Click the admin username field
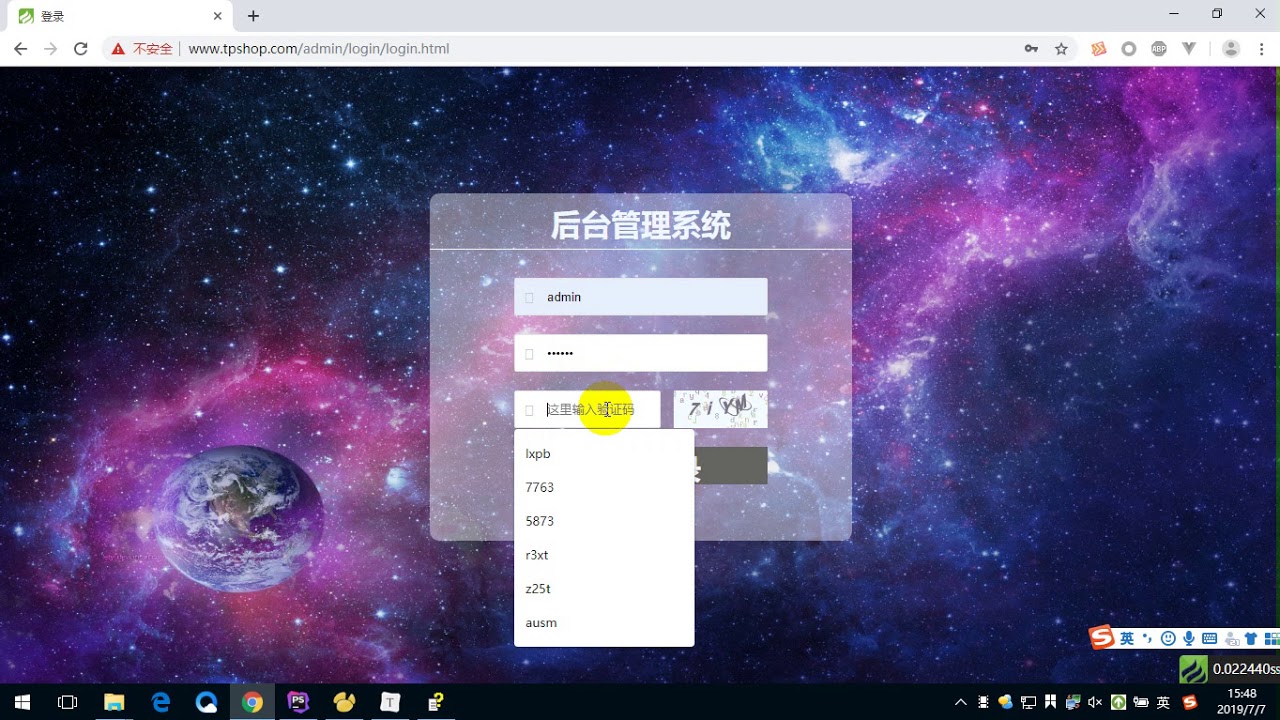Viewport: 1280px width, 720px height. tap(641, 297)
